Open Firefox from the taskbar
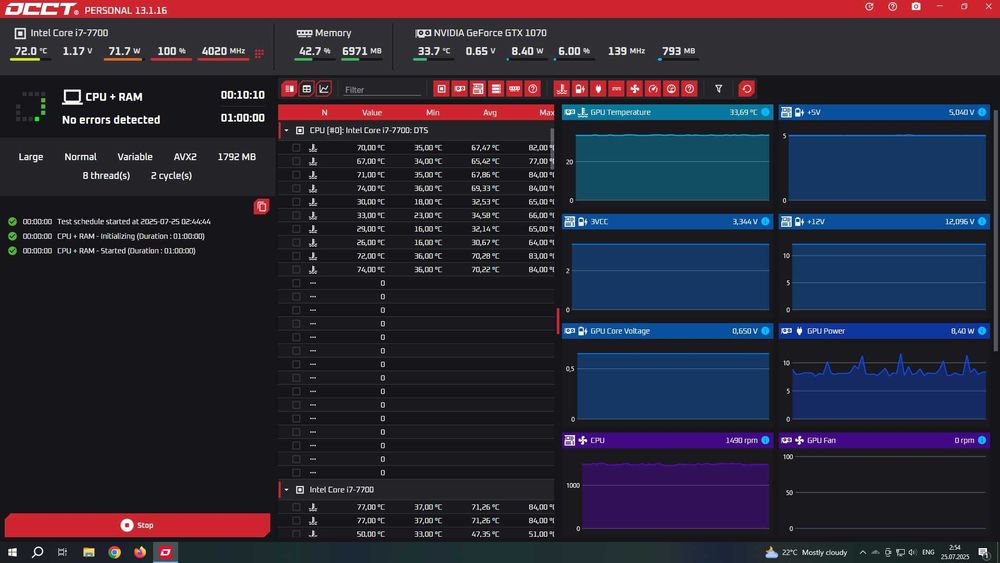 click(x=140, y=552)
